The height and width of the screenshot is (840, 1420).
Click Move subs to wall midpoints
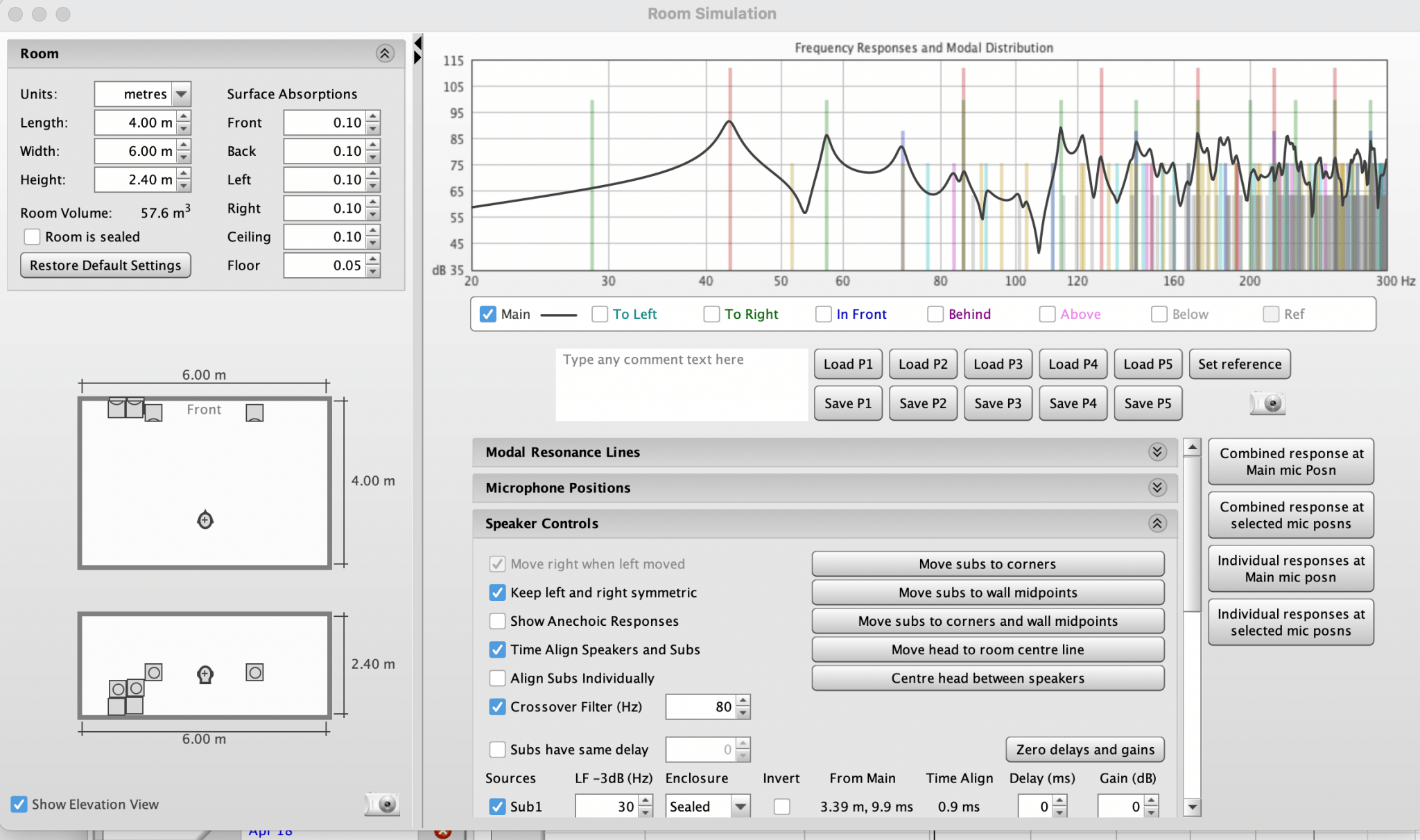[987, 593]
